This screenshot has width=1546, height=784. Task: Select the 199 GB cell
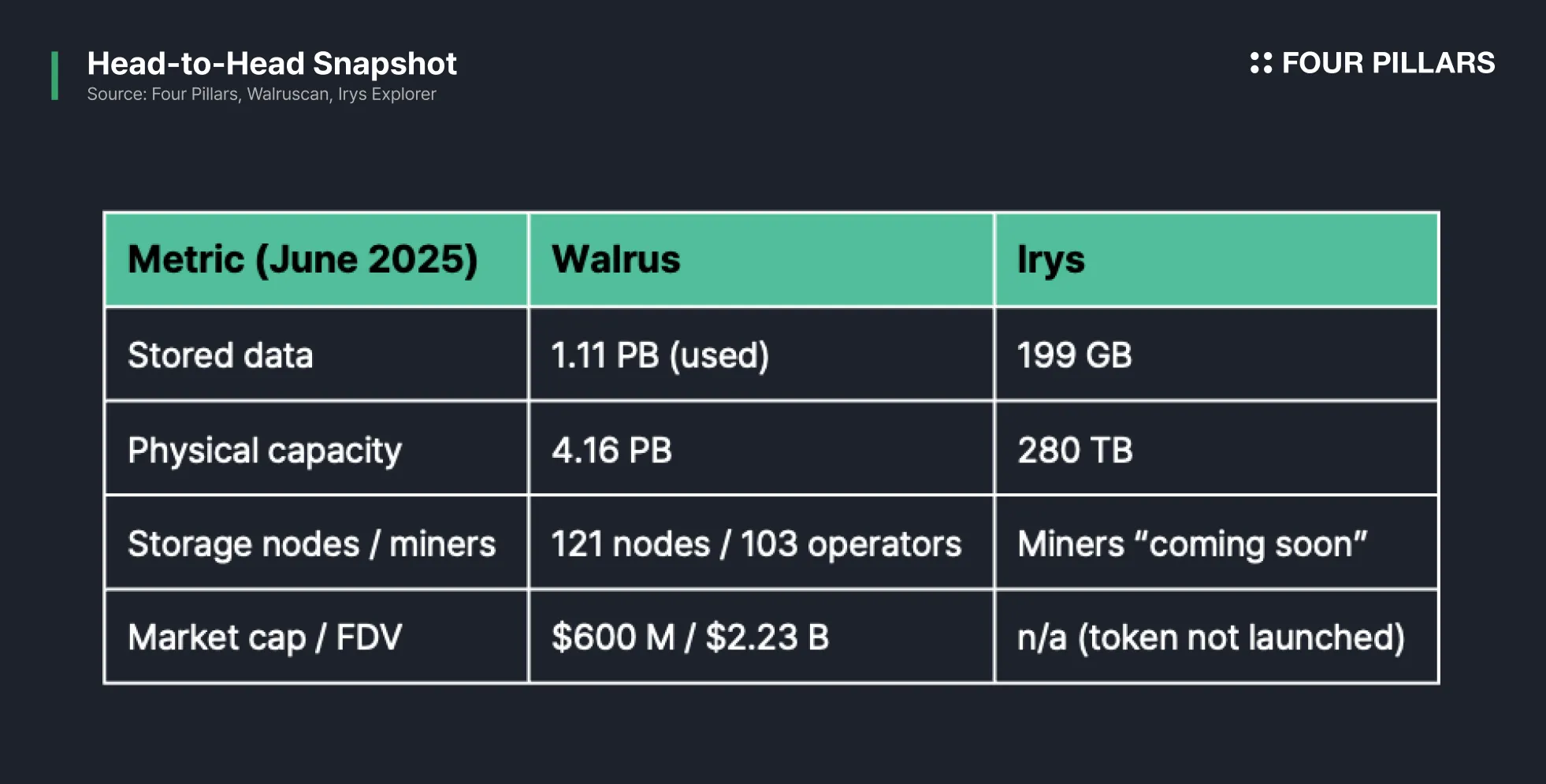[1074, 355]
